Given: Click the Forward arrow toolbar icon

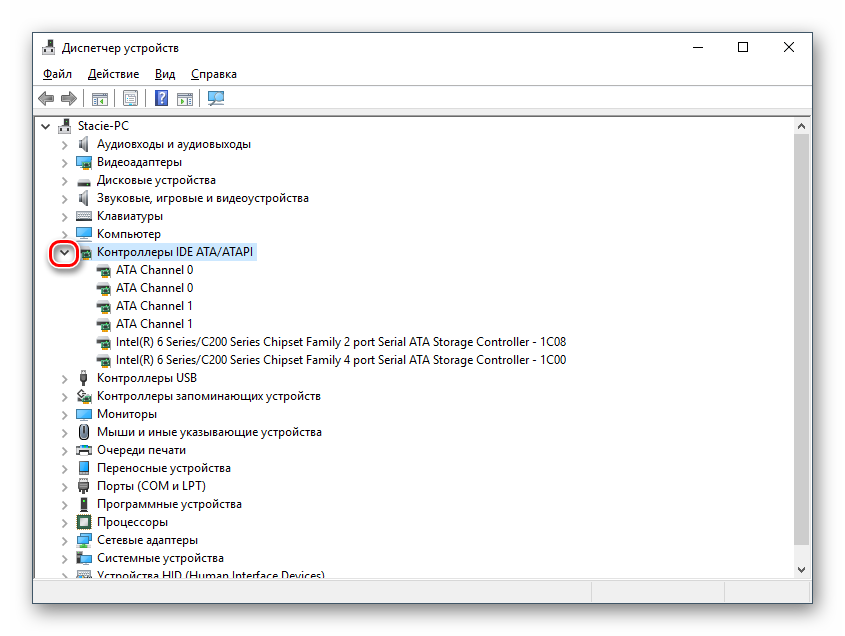Looking at the screenshot, I should [x=69, y=99].
